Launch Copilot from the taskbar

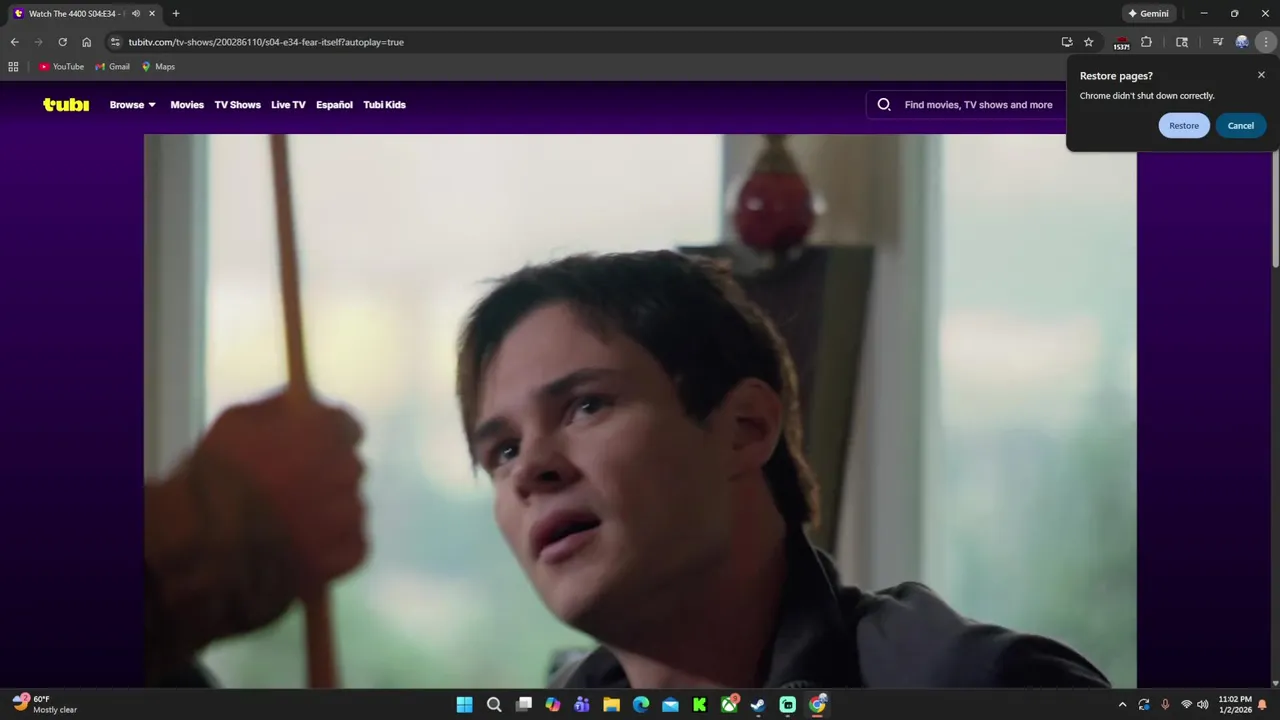tap(553, 705)
